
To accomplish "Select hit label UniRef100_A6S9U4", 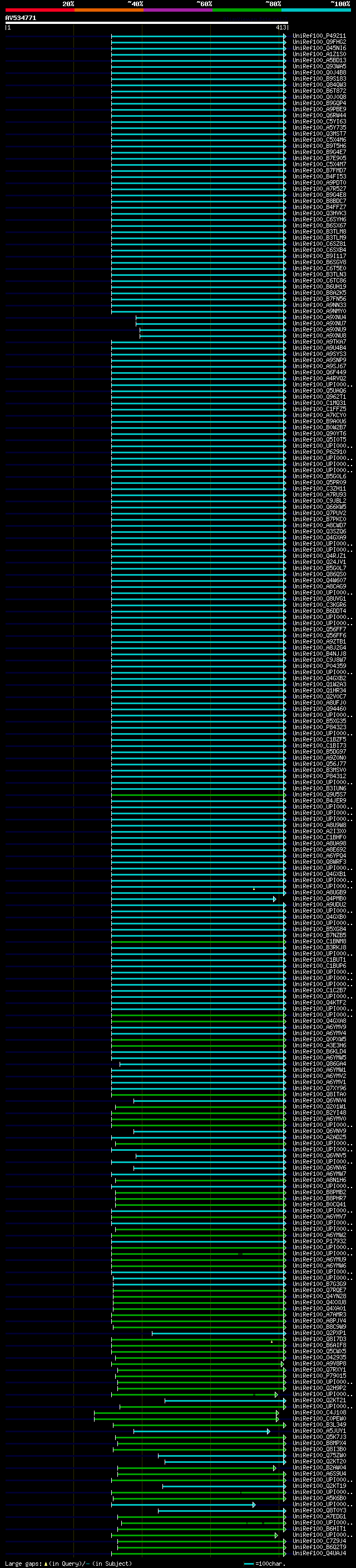I will 319,1473.
